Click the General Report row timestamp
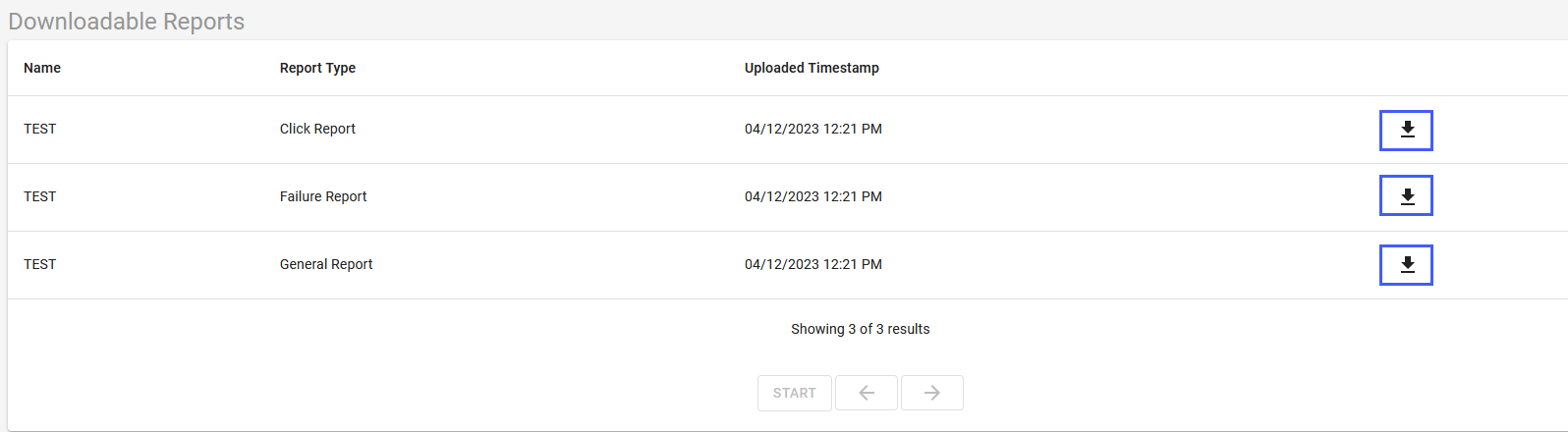The height and width of the screenshot is (432, 1568). pyautogui.click(x=813, y=264)
